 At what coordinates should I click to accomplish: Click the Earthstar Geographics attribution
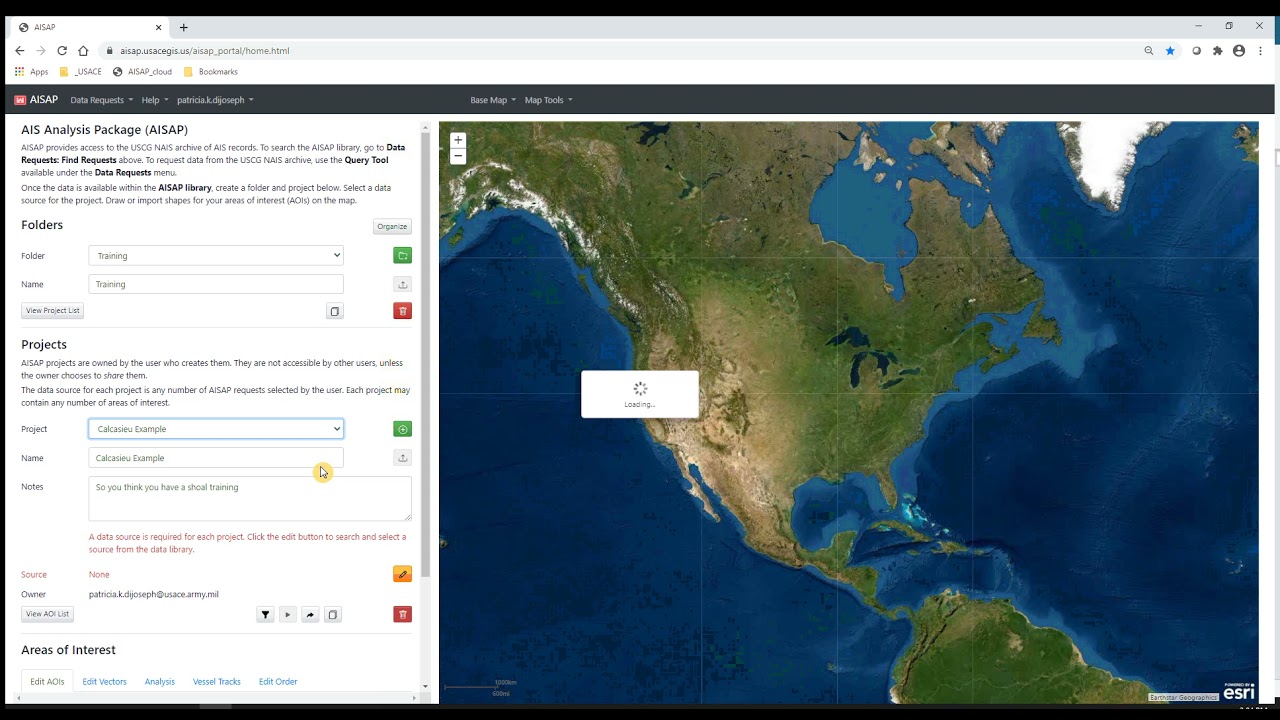[x=1183, y=697]
